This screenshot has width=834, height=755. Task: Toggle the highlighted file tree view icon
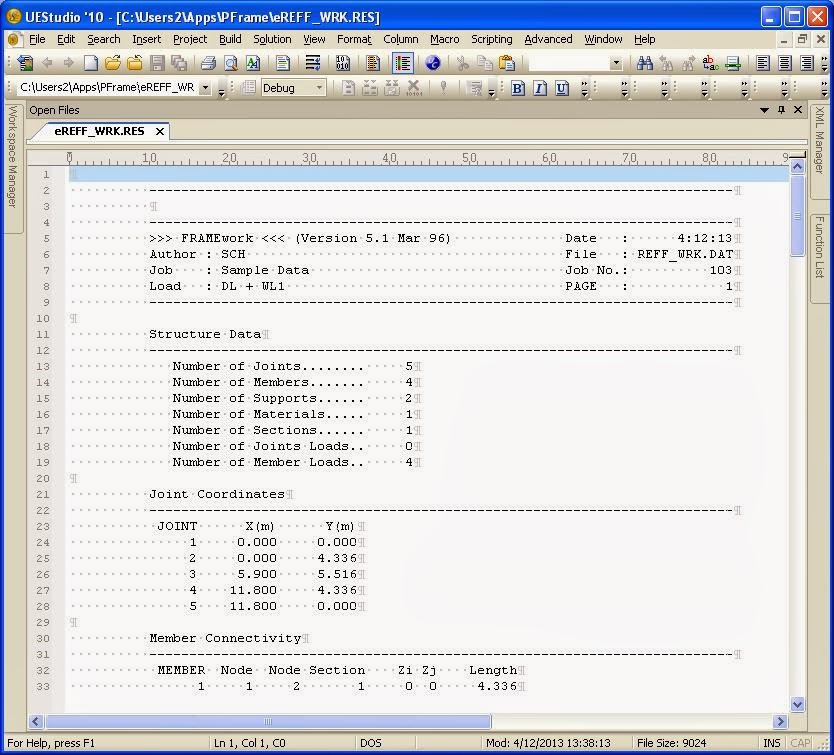(403, 63)
